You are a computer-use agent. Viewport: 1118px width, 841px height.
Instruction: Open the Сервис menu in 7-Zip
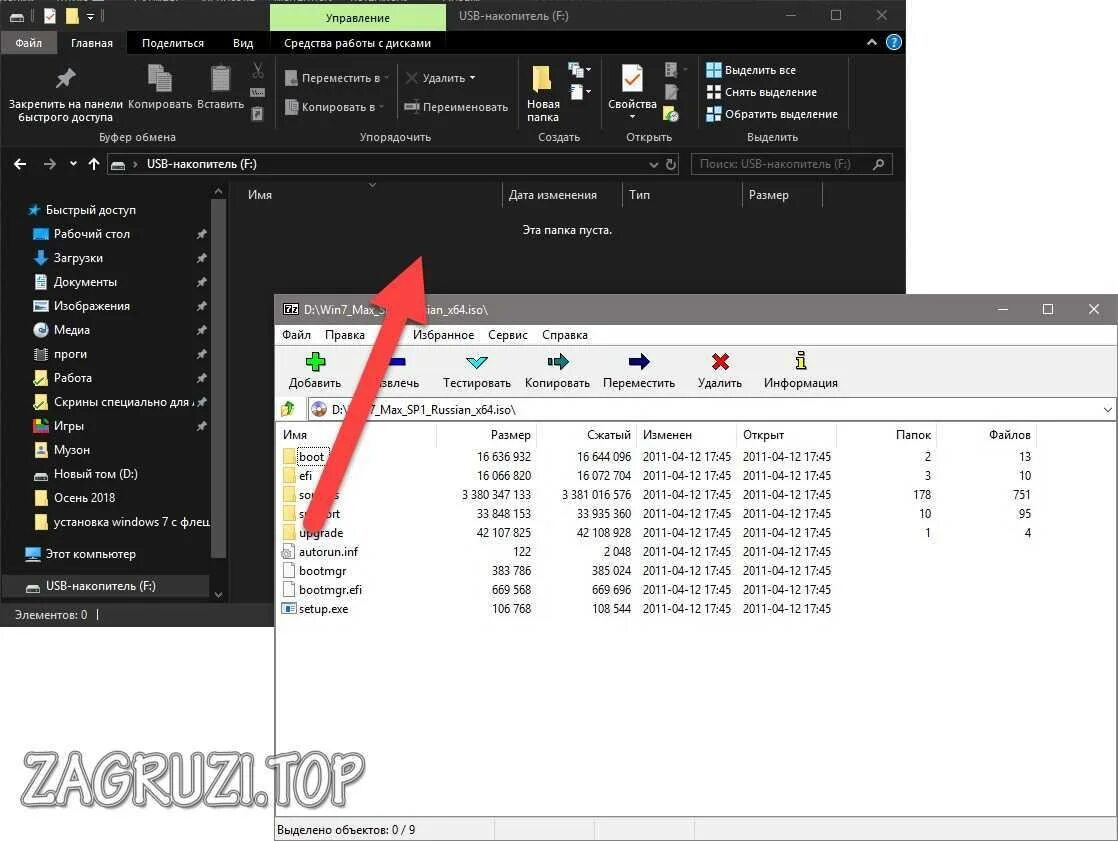tap(508, 335)
